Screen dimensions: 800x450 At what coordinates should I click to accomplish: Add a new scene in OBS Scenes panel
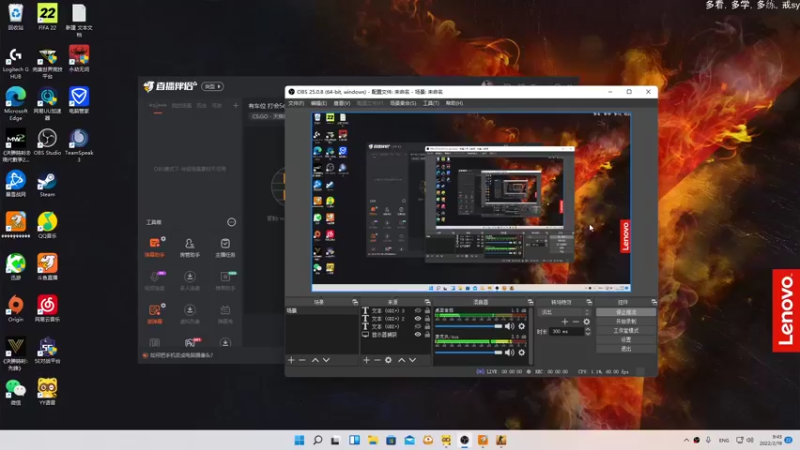click(x=291, y=360)
